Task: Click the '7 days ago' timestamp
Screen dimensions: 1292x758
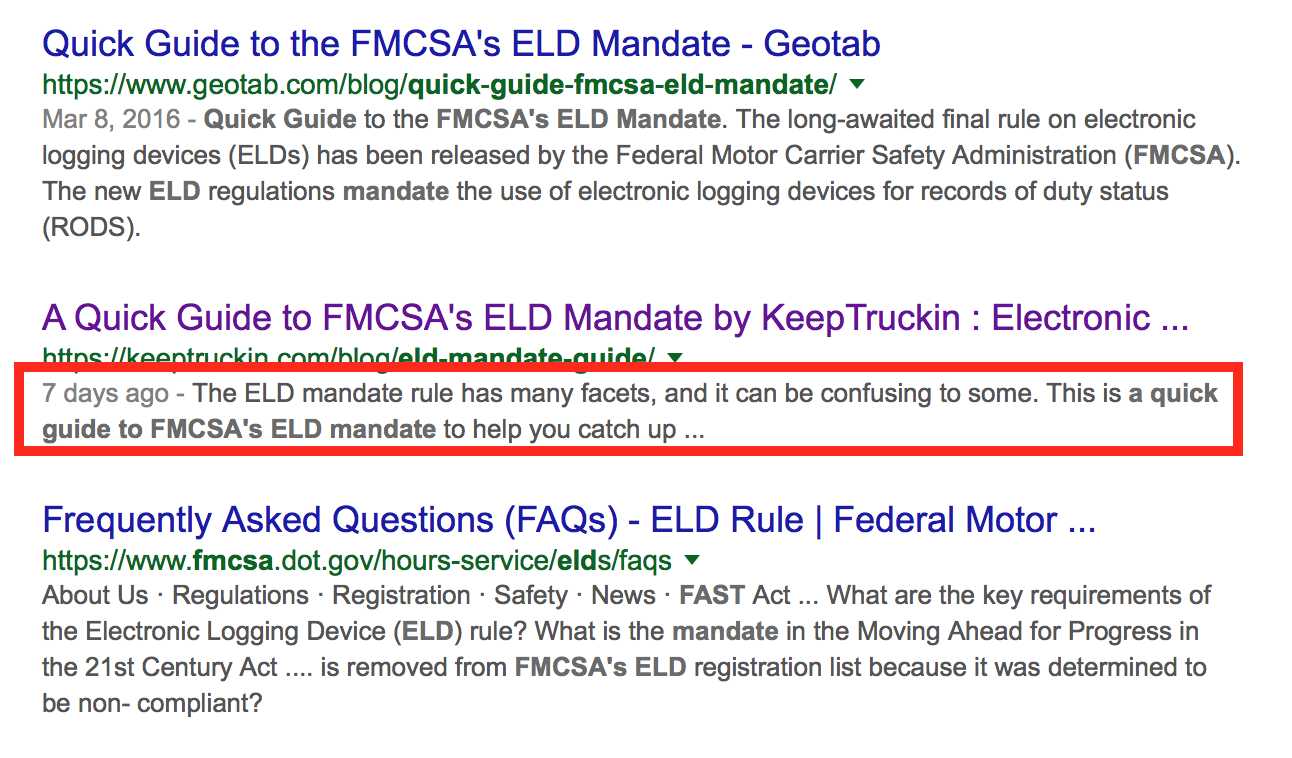Action: coord(105,393)
